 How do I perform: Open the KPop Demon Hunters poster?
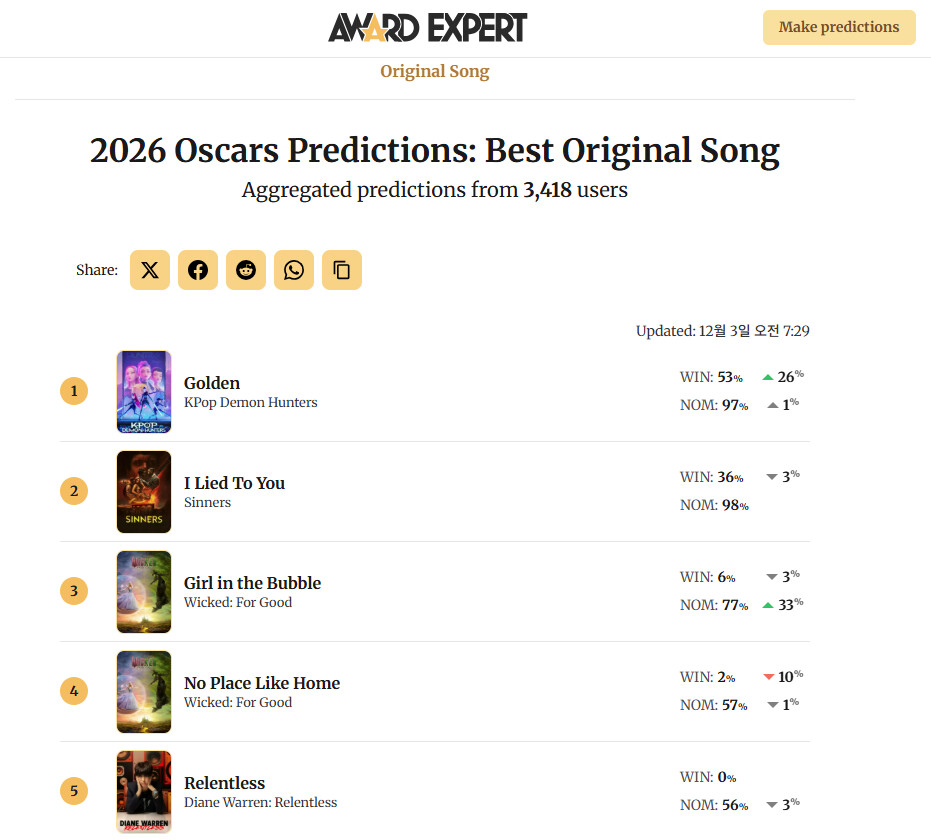click(144, 391)
